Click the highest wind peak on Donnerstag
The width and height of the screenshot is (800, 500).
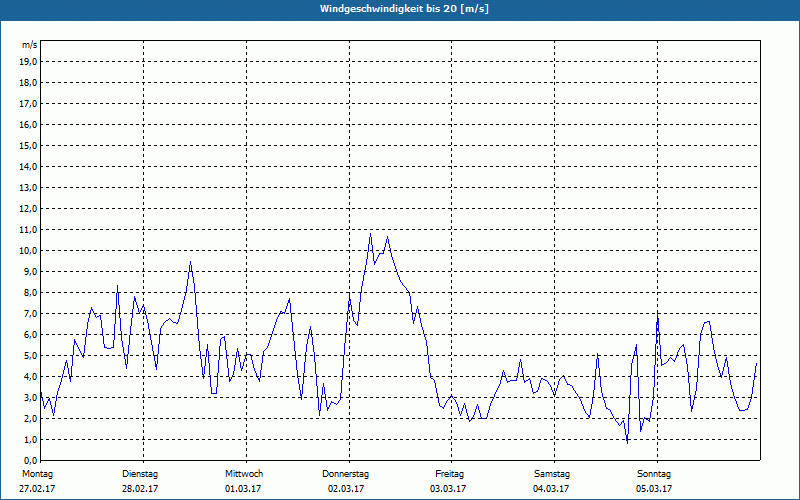coord(370,234)
